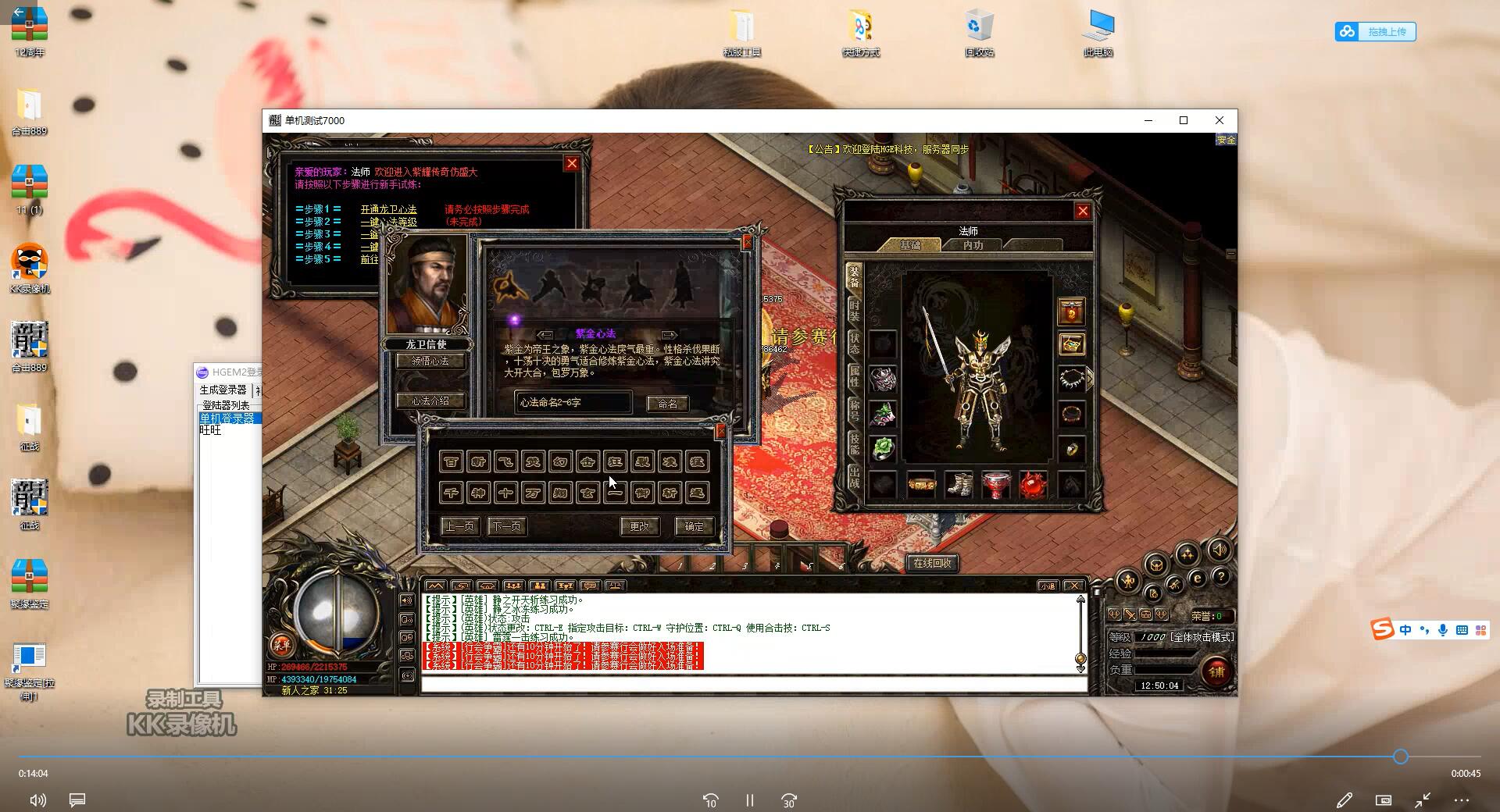Select the character tile 百
Screen dimensions: 1500x812
[x=451, y=461]
